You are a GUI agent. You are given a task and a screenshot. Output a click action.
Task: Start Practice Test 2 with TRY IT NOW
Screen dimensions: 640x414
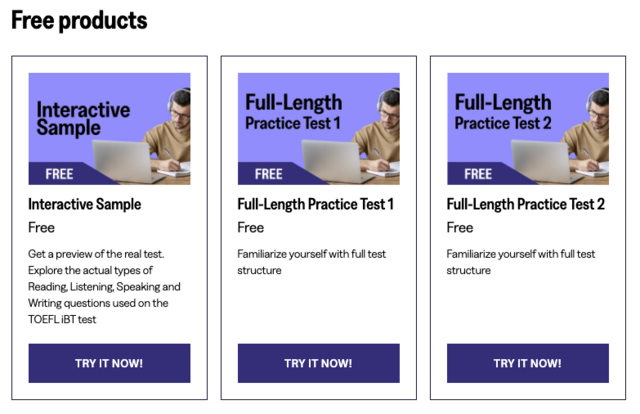coord(527,363)
